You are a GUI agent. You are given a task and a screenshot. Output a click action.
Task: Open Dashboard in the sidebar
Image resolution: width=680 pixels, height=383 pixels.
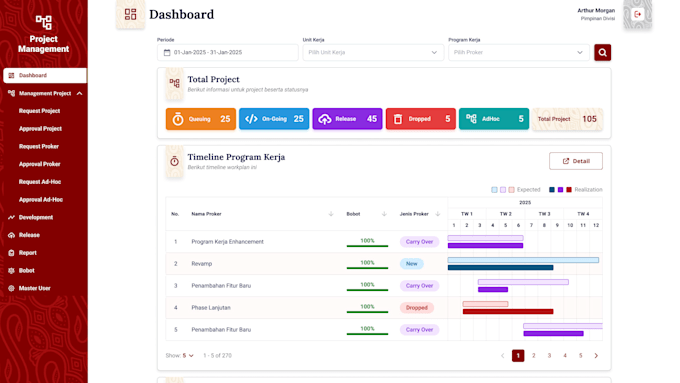click(x=45, y=75)
